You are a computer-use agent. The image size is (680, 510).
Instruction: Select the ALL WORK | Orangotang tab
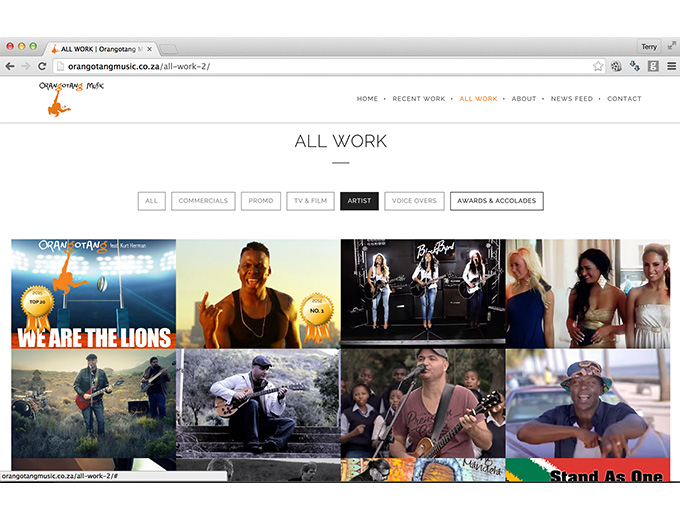point(101,49)
